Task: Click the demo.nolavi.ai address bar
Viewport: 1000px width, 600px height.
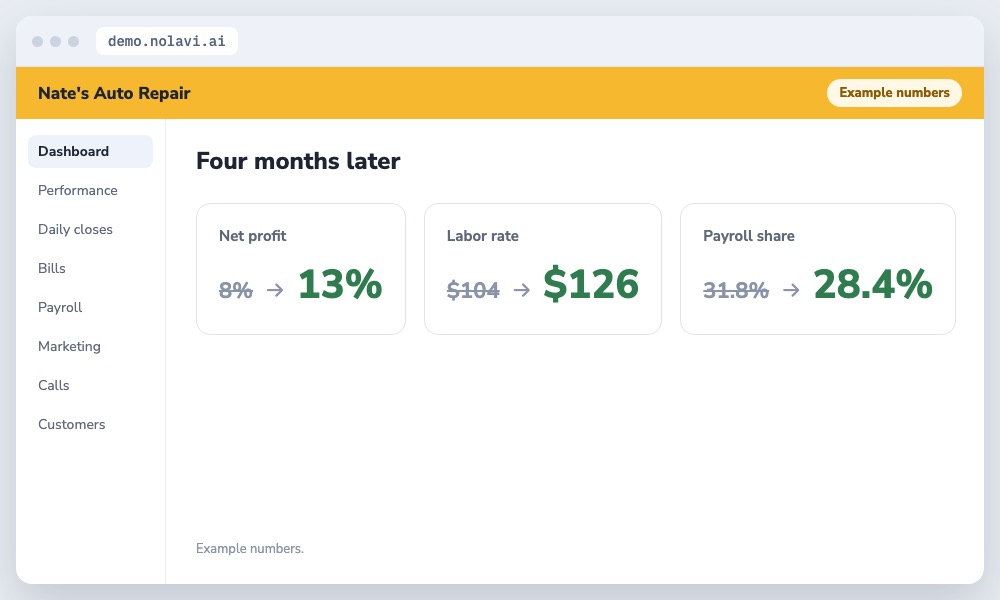Action: pyautogui.click(x=166, y=41)
